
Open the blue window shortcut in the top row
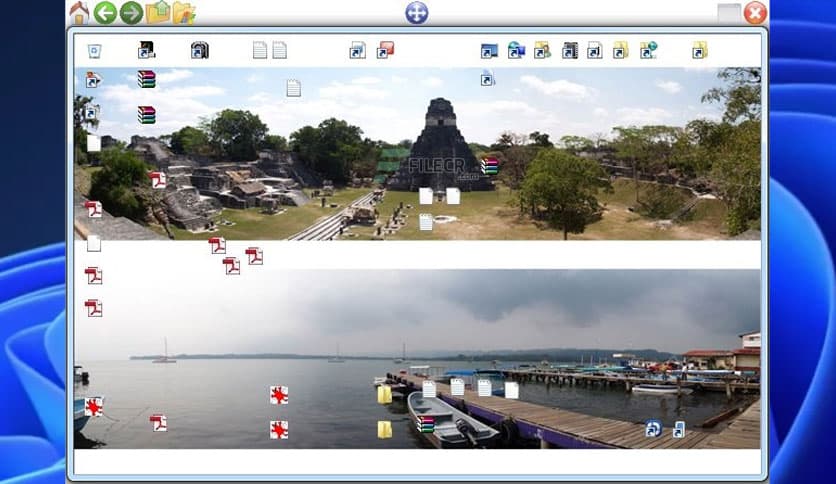(489, 51)
